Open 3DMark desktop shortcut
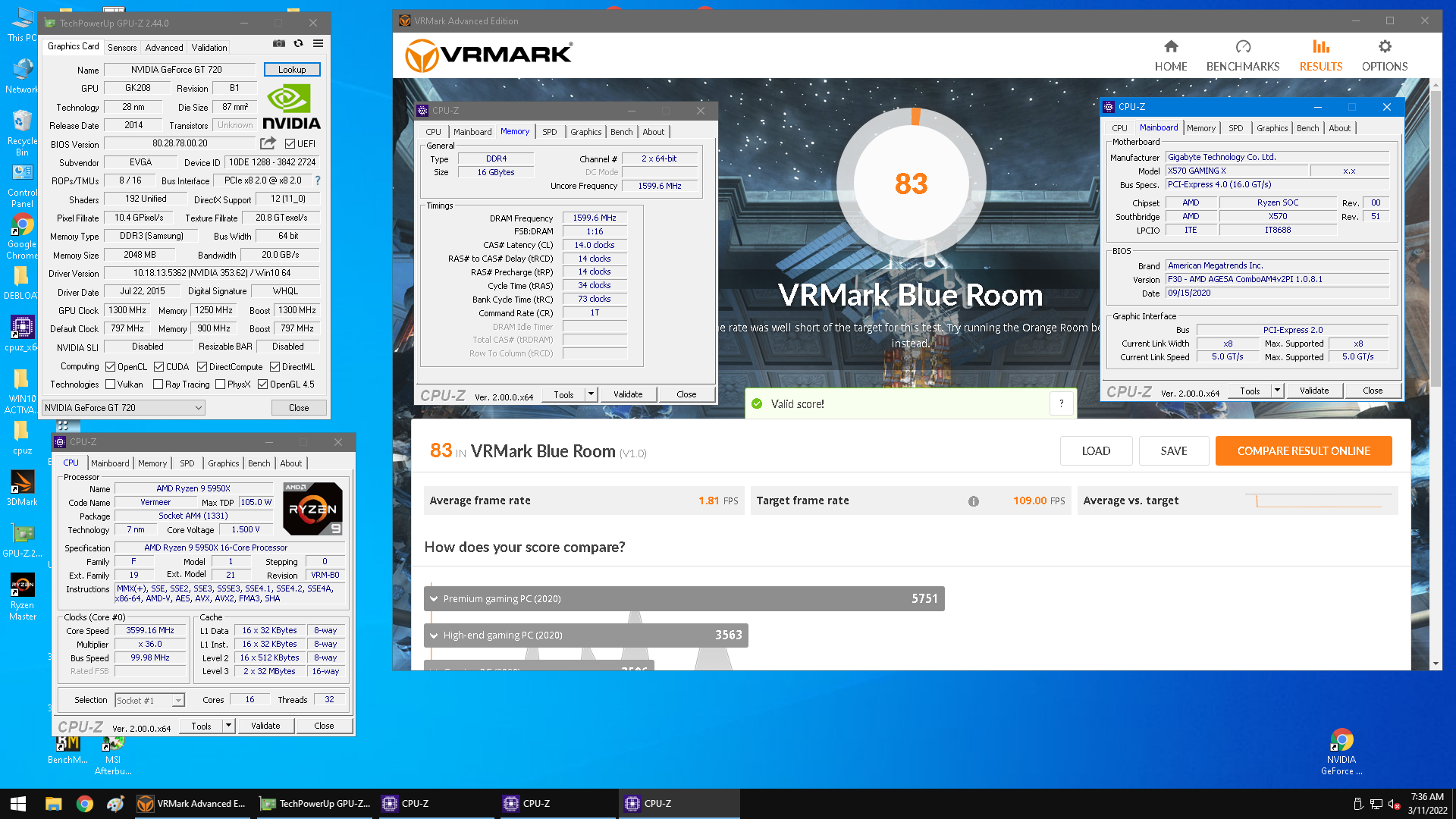Screen dimensions: 1456x819 click(x=22, y=488)
